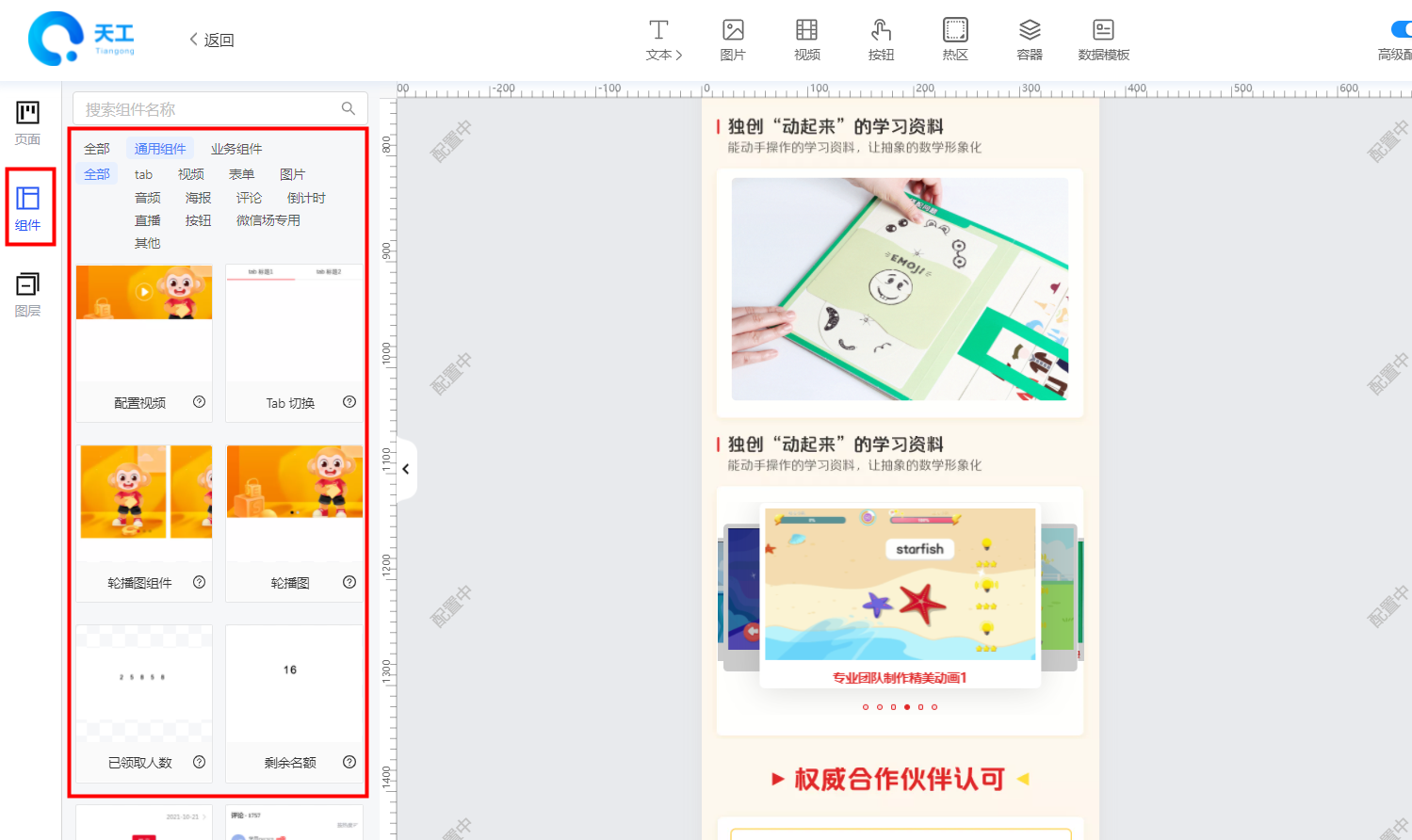The width and height of the screenshot is (1412, 840).
Task: Select the Button (按钮) tool
Action: (x=881, y=40)
